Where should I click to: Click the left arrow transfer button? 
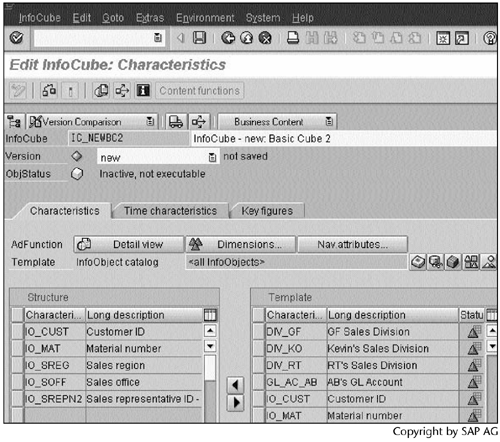(x=235, y=385)
